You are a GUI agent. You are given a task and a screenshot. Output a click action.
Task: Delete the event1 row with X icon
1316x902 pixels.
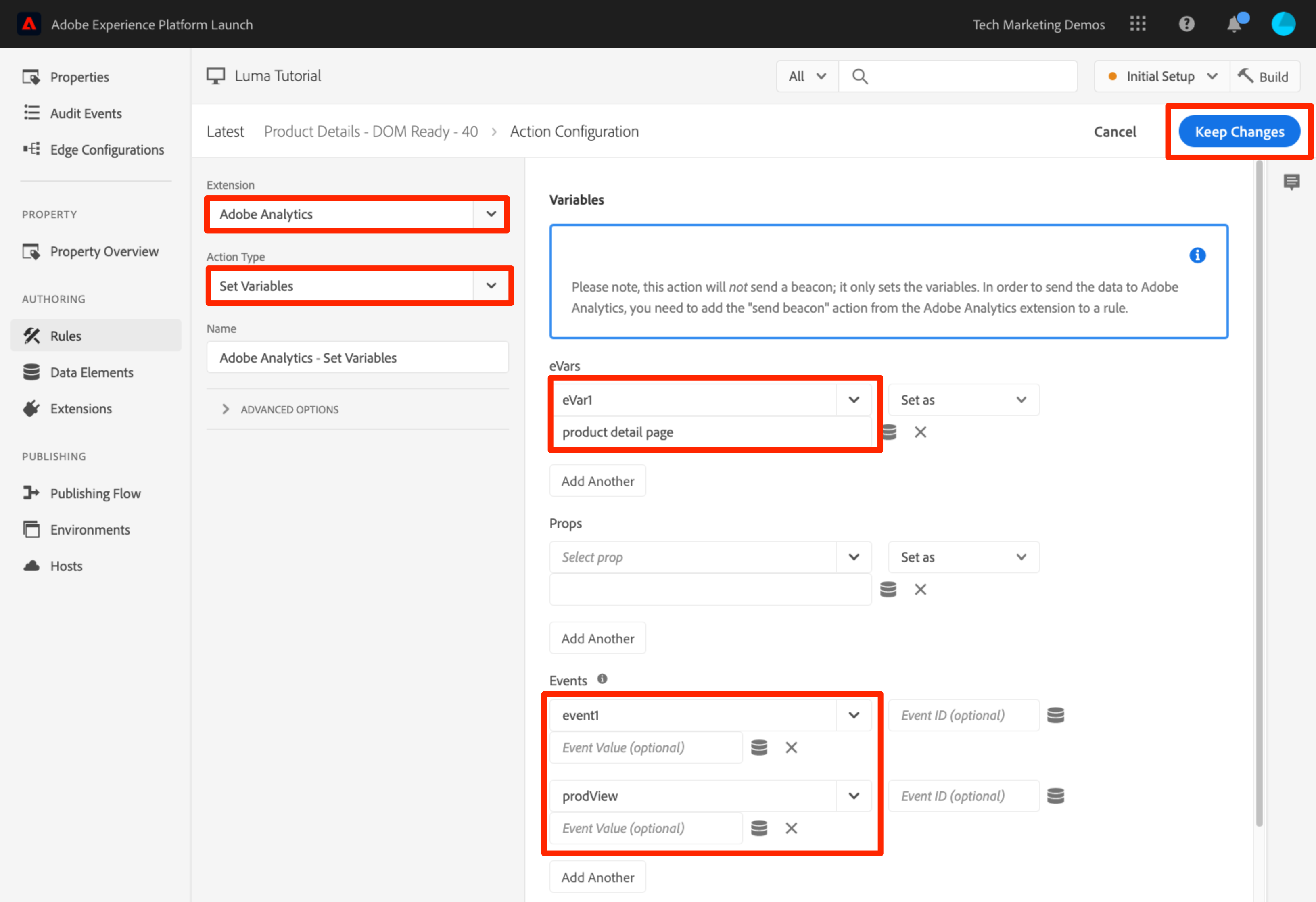click(x=791, y=748)
